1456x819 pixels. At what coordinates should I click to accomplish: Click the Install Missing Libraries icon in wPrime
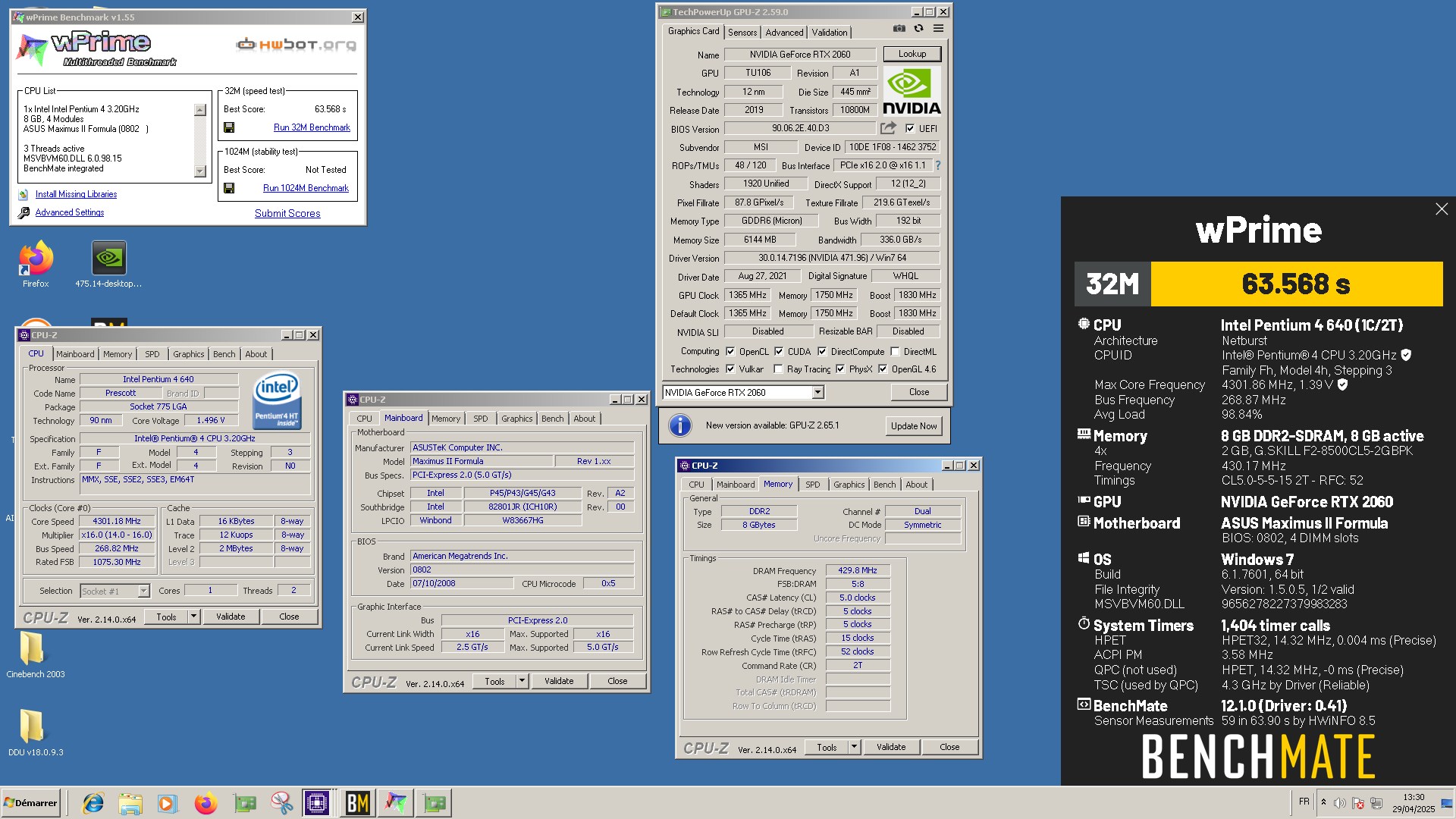pyautogui.click(x=24, y=195)
